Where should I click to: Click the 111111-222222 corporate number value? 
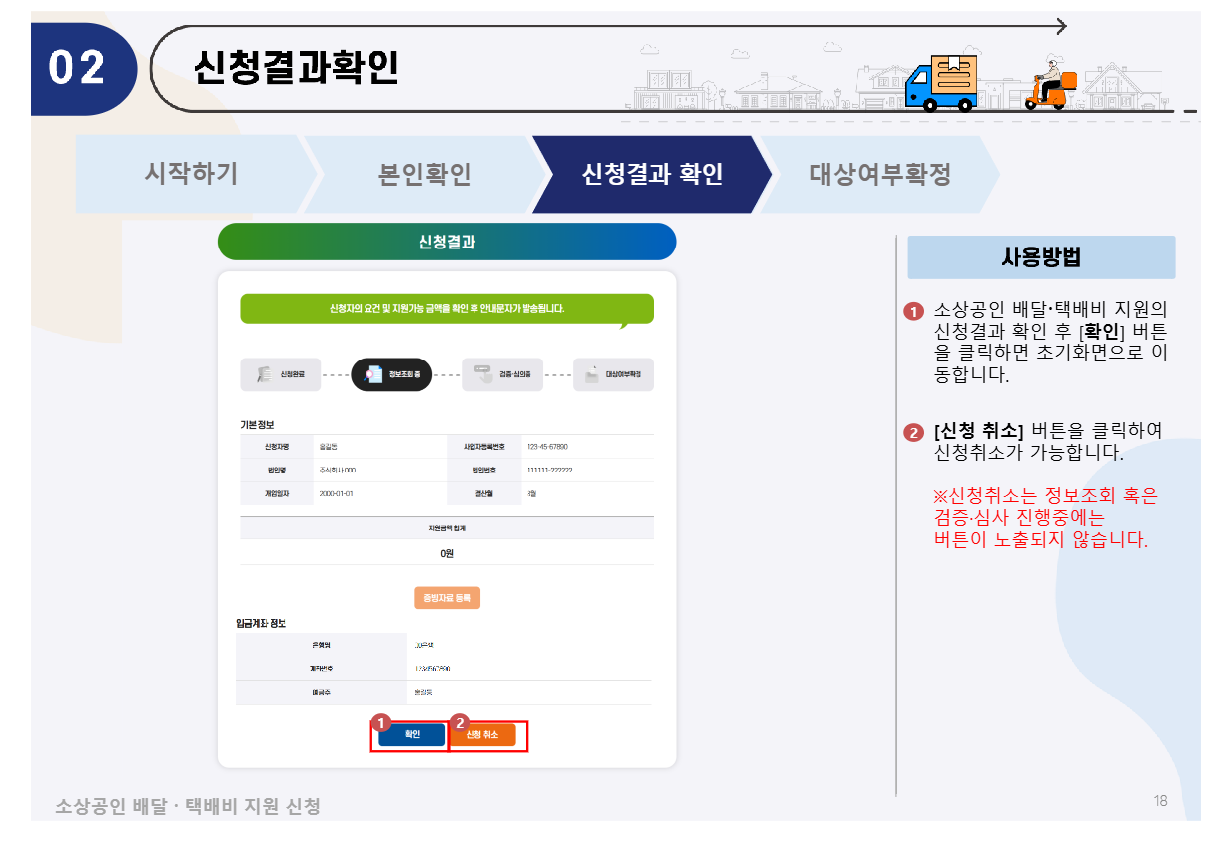(549, 470)
